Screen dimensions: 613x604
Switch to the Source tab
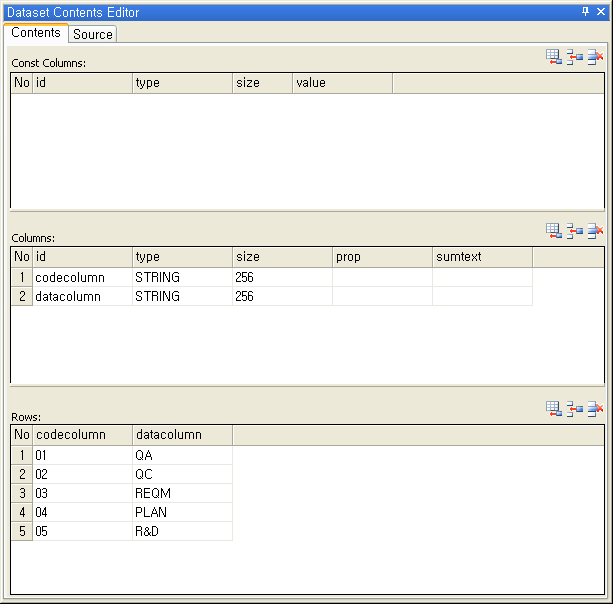click(93, 34)
